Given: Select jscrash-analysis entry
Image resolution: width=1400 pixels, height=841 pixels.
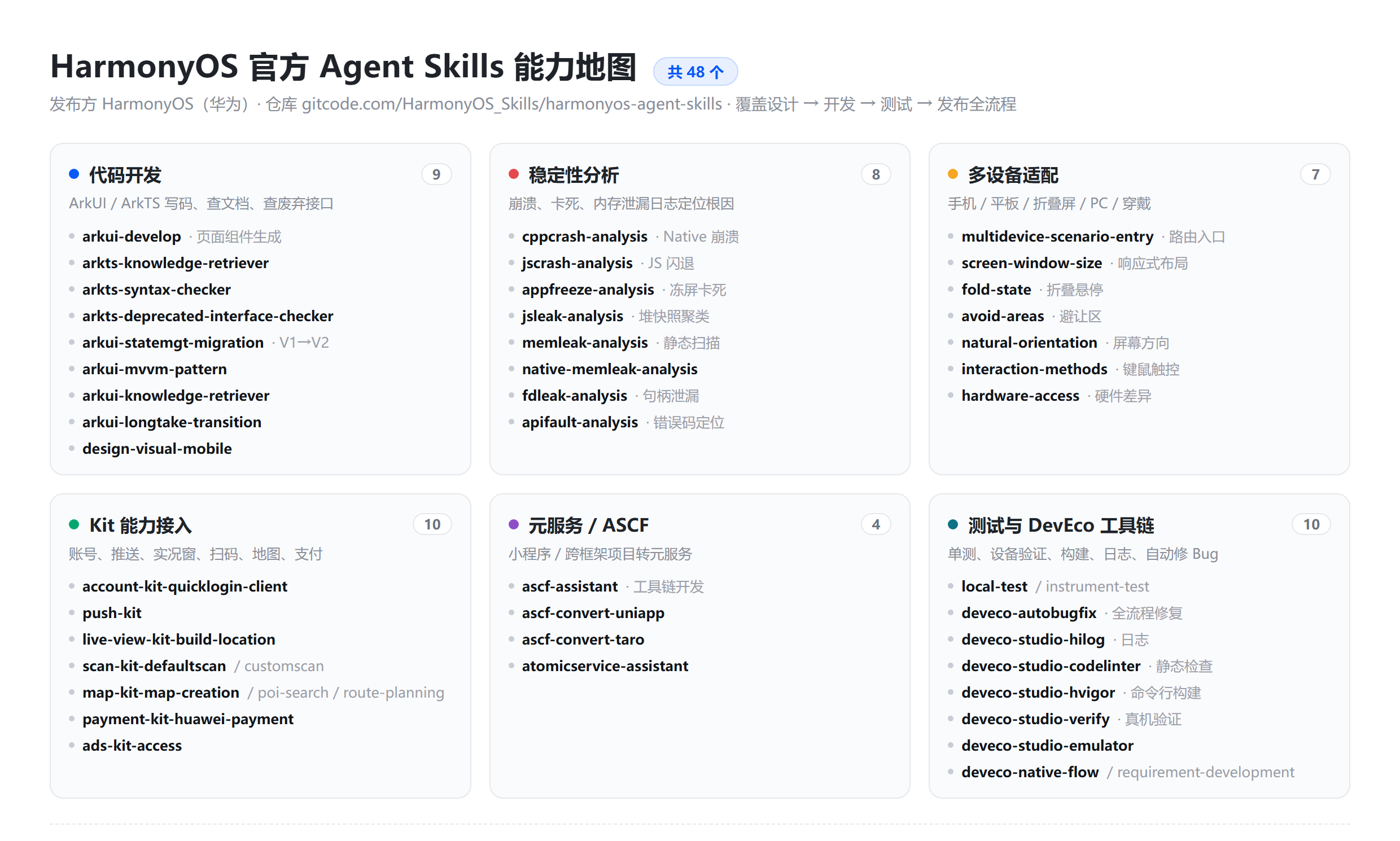Looking at the screenshot, I should click(x=577, y=263).
